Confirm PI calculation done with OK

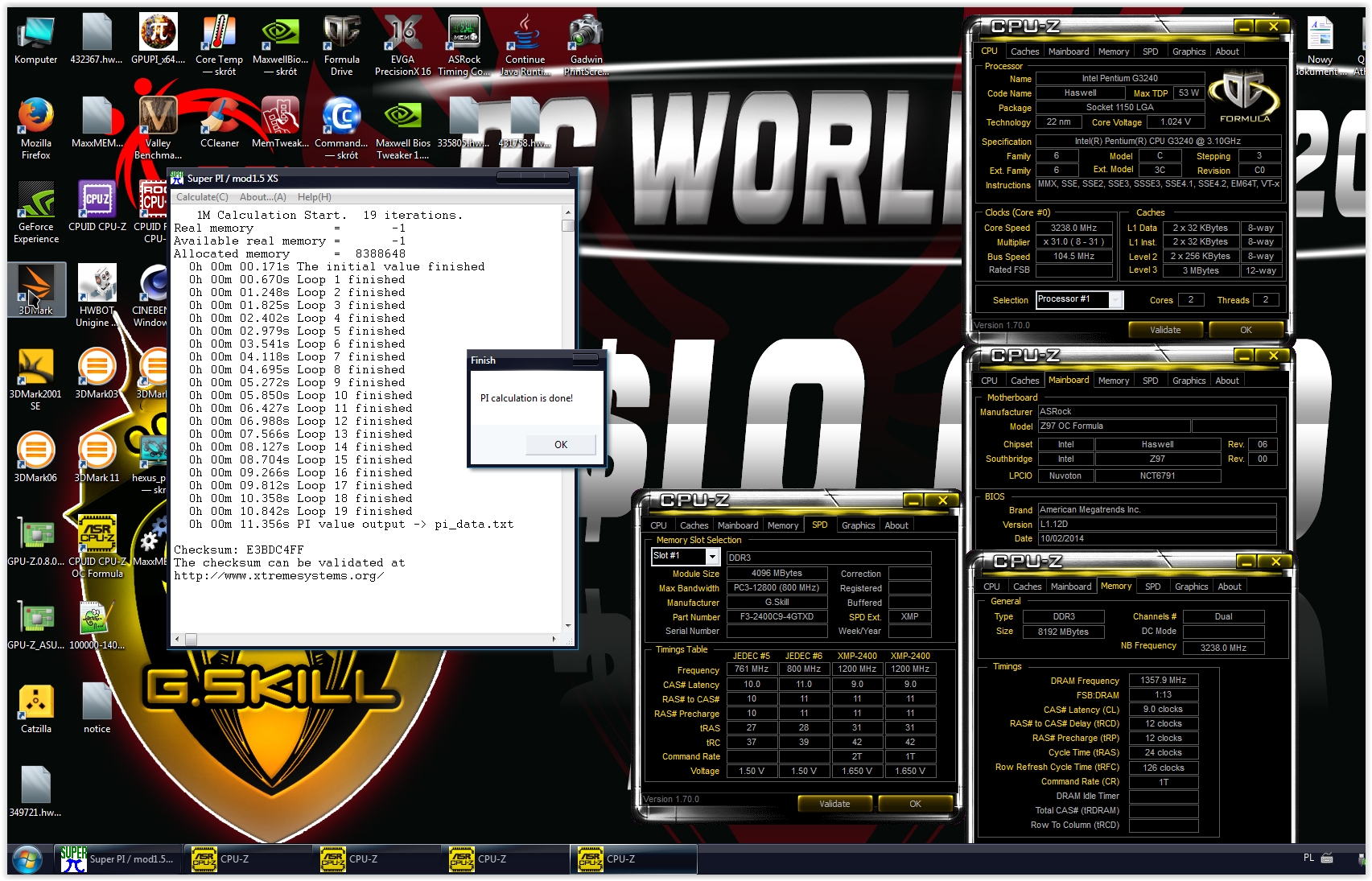click(x=561, y=444)
